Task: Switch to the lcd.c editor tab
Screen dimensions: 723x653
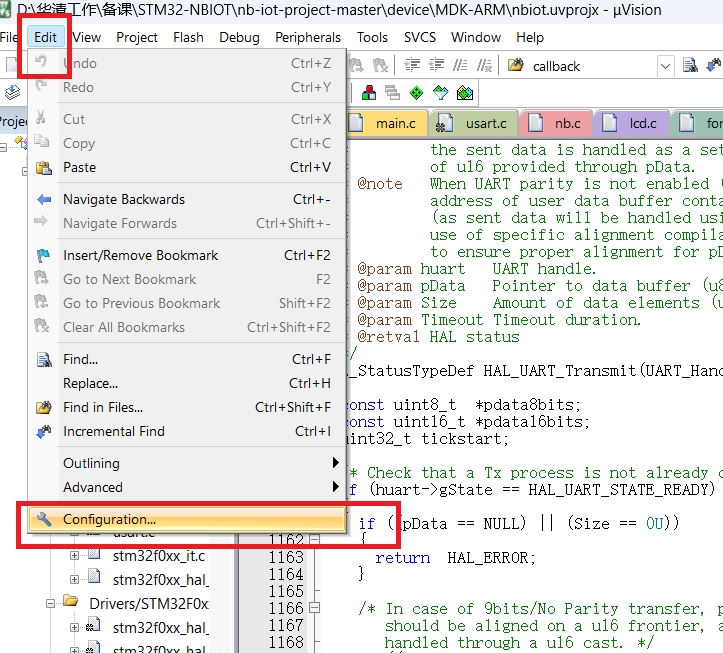Action: point(642,124)
